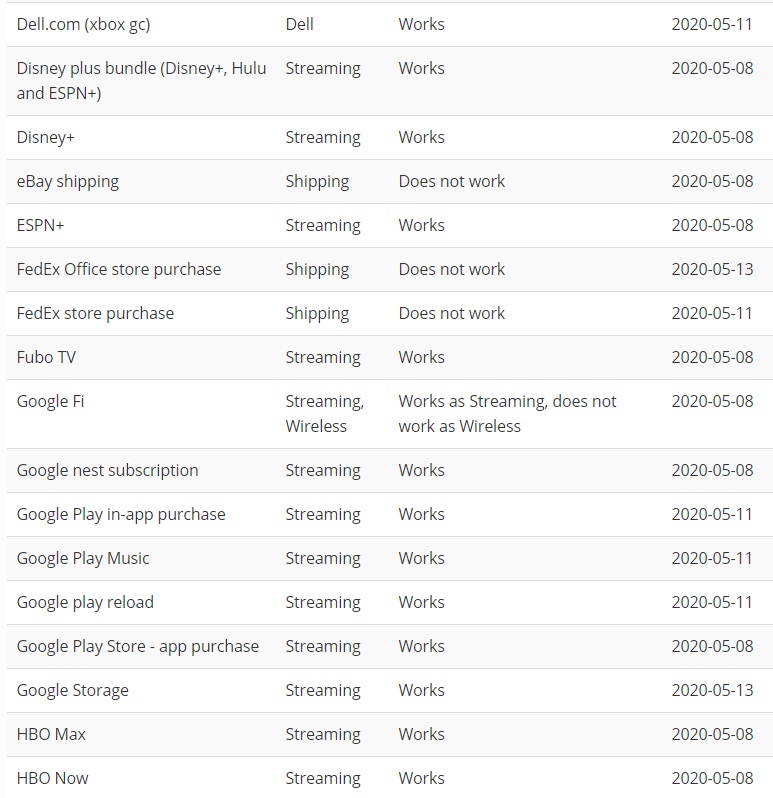Screen dimensions: 773x798
Task: Click Google play reload row name
Action: click(x=85, y=603)
